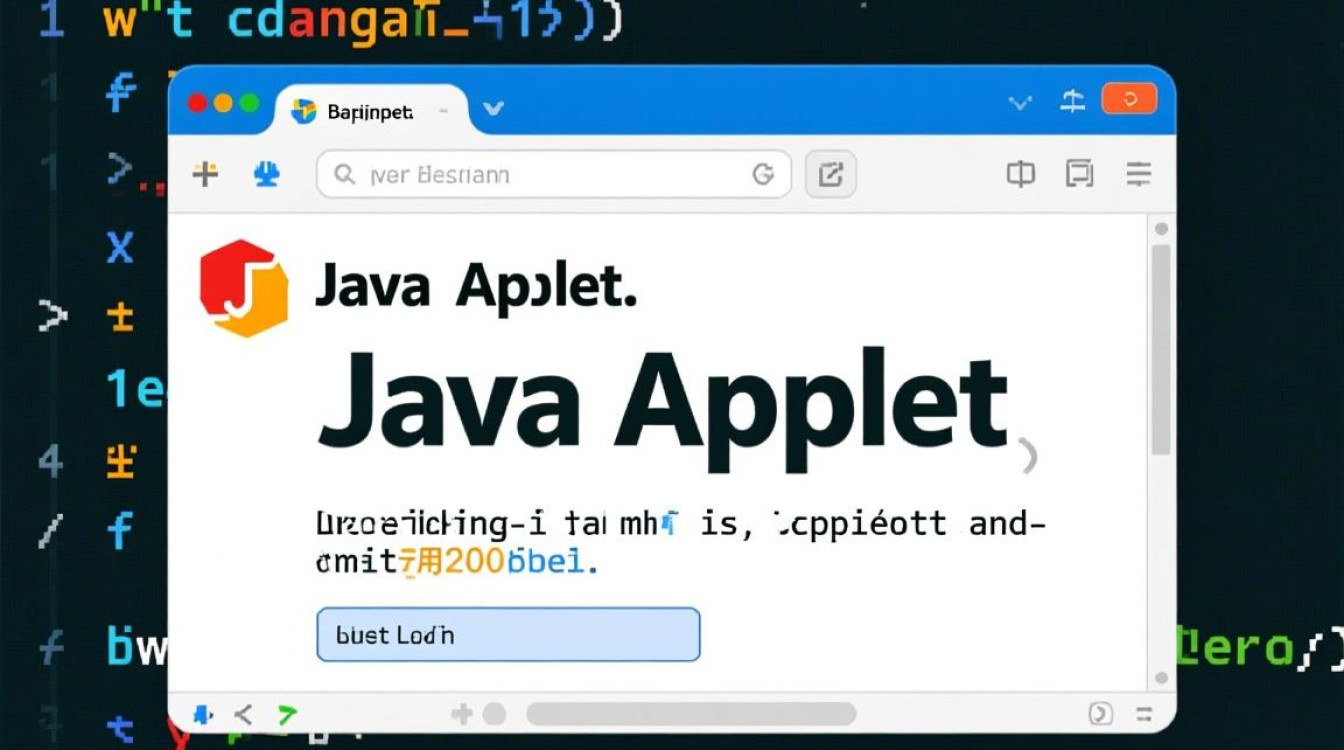Click the gray progress bar at the bottom
This screenshot has width=1344, height=750.
(x=695, y=714)
